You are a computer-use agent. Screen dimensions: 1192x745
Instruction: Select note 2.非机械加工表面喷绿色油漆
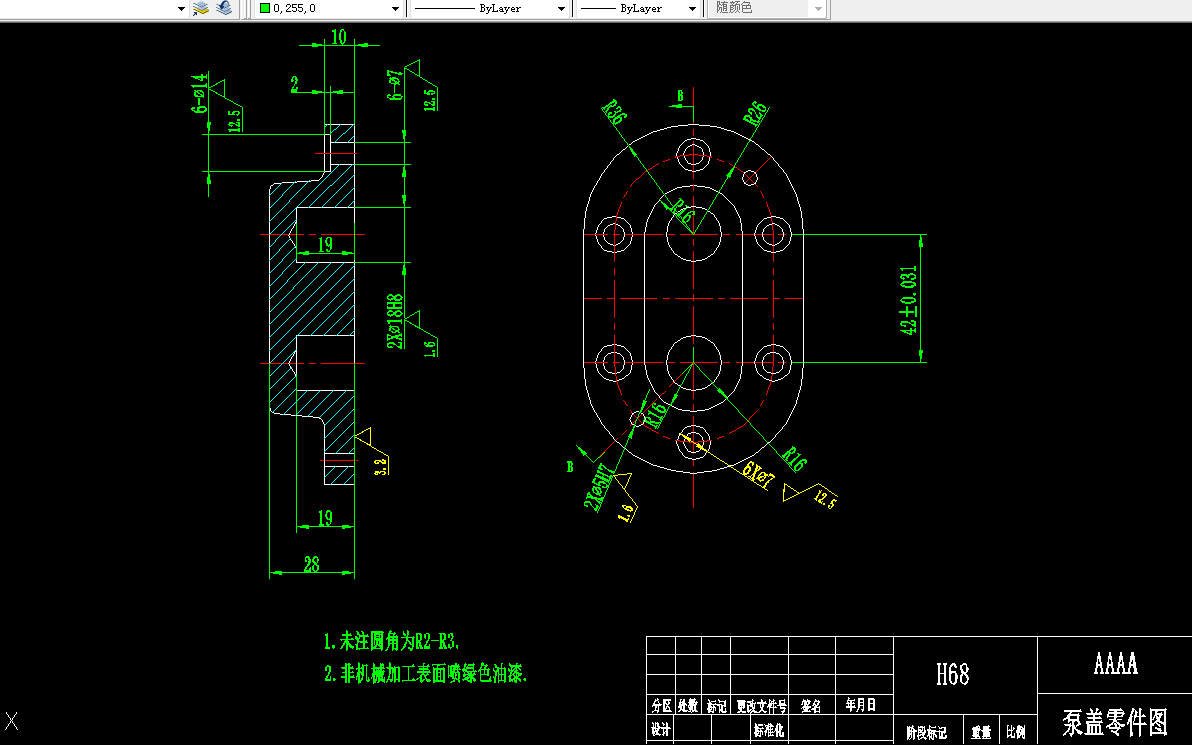[426, 673]
